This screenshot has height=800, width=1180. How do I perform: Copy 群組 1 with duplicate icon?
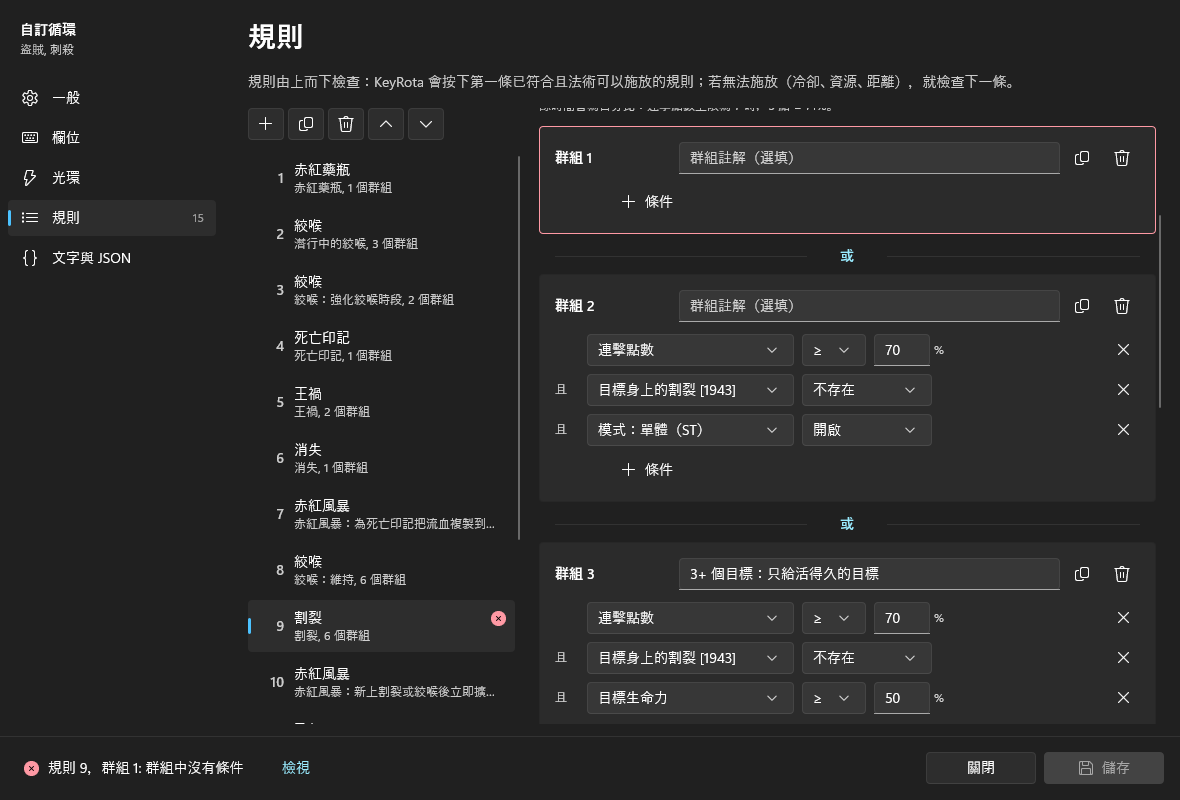[x=1081, y=158]
